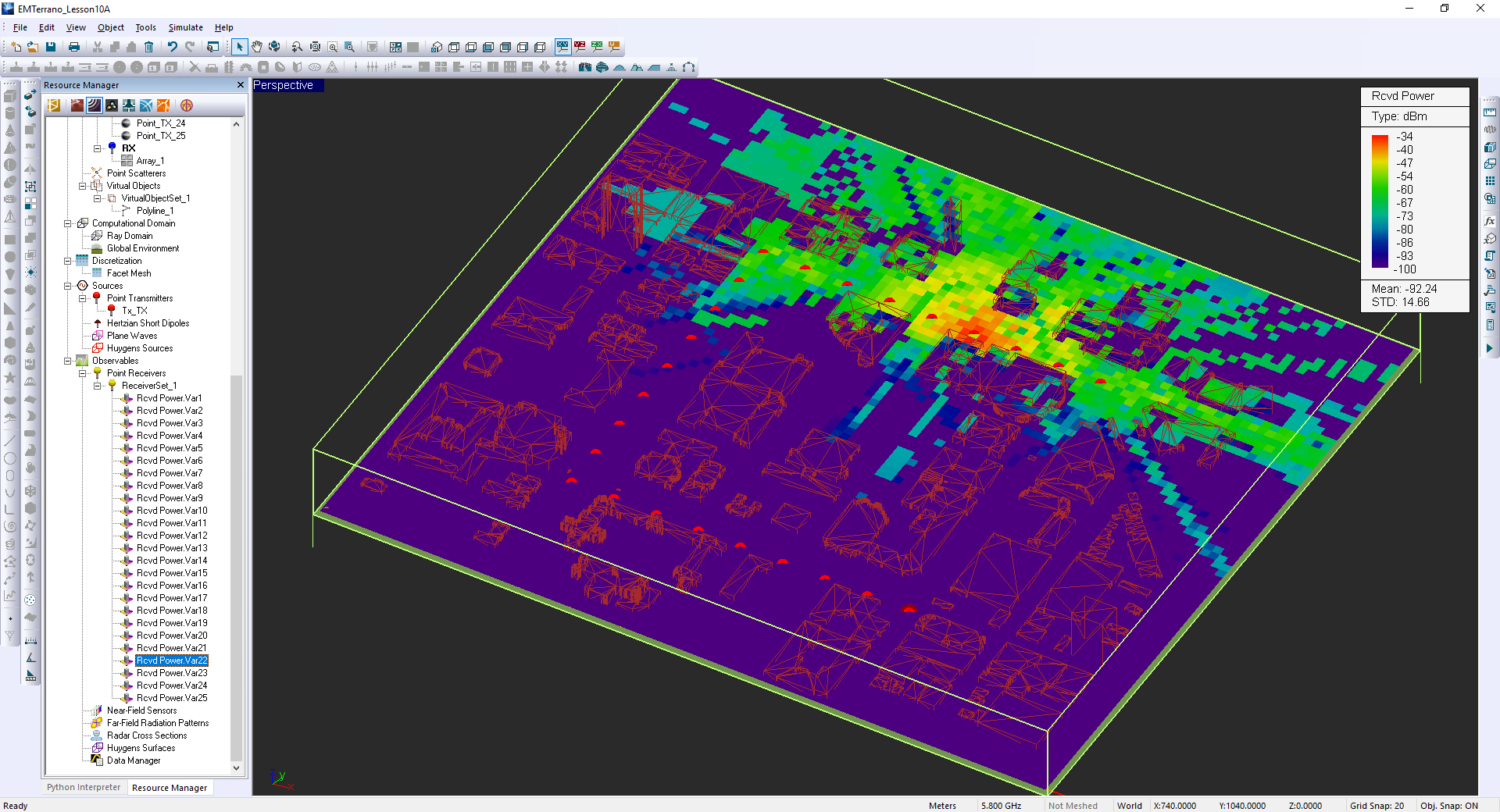The width and height of the screenshot is (1500, 812).
Task: Switch to the Python Interpreter tab
Action: (84, 787)
